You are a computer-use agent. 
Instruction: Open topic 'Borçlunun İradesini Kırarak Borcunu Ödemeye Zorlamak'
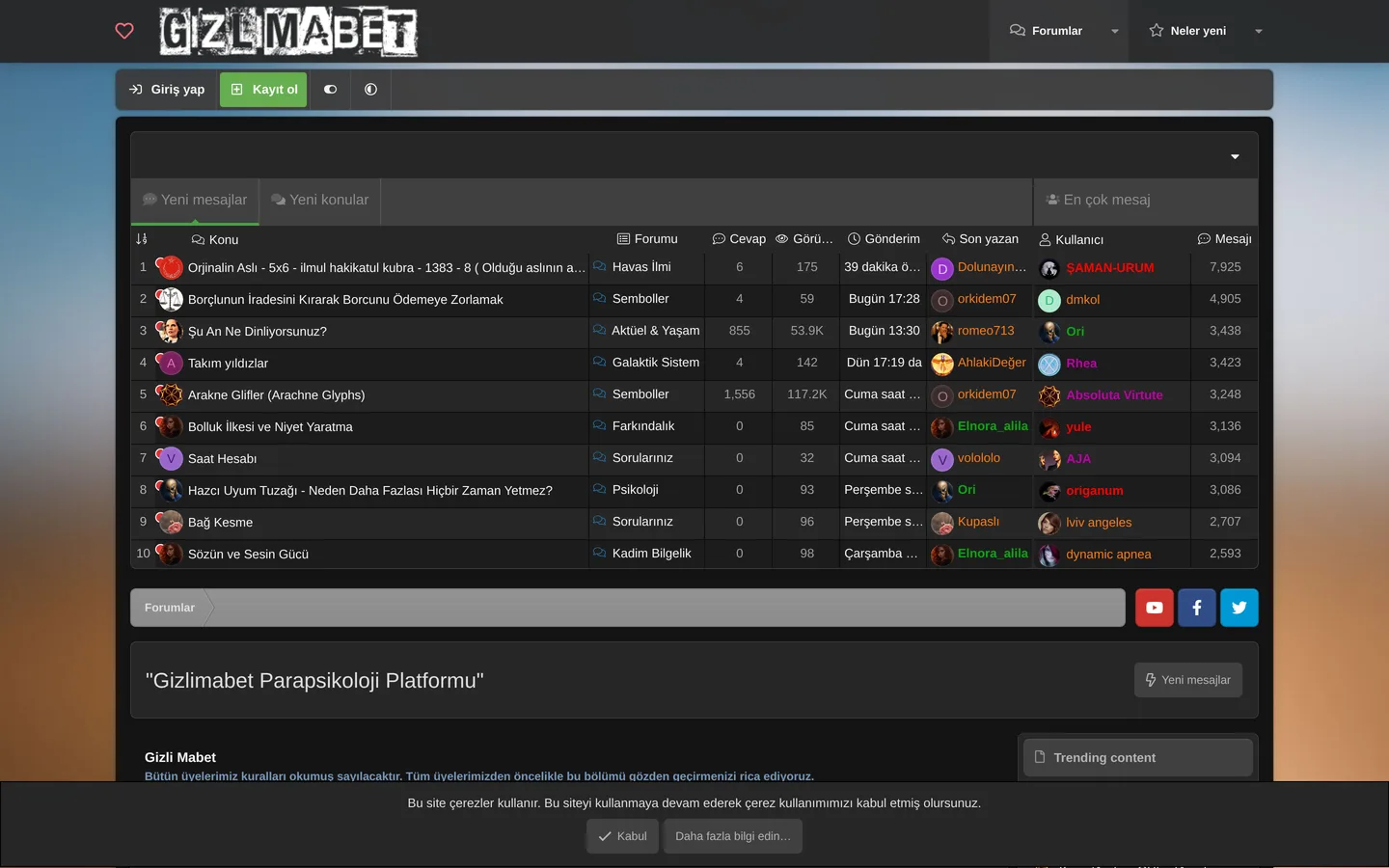(345, 300)
